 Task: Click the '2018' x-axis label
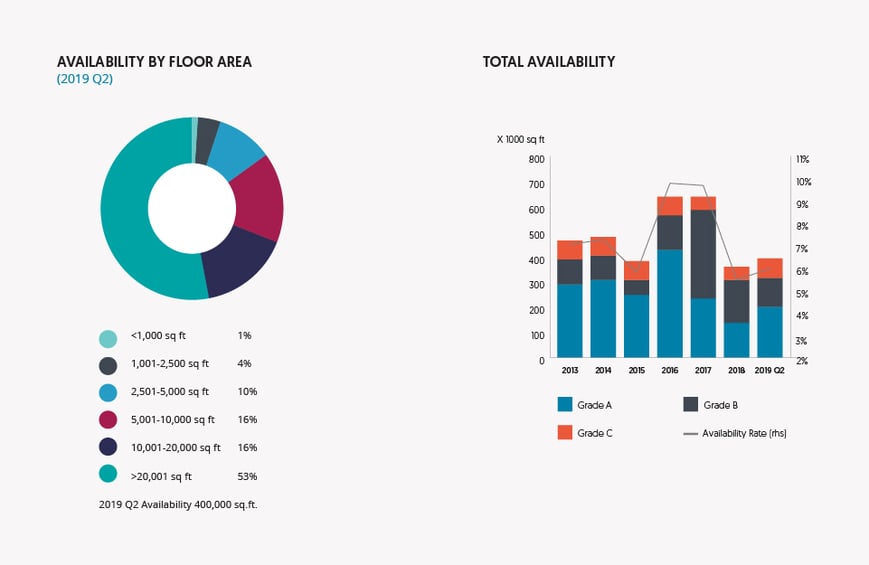tap(737, 370)
